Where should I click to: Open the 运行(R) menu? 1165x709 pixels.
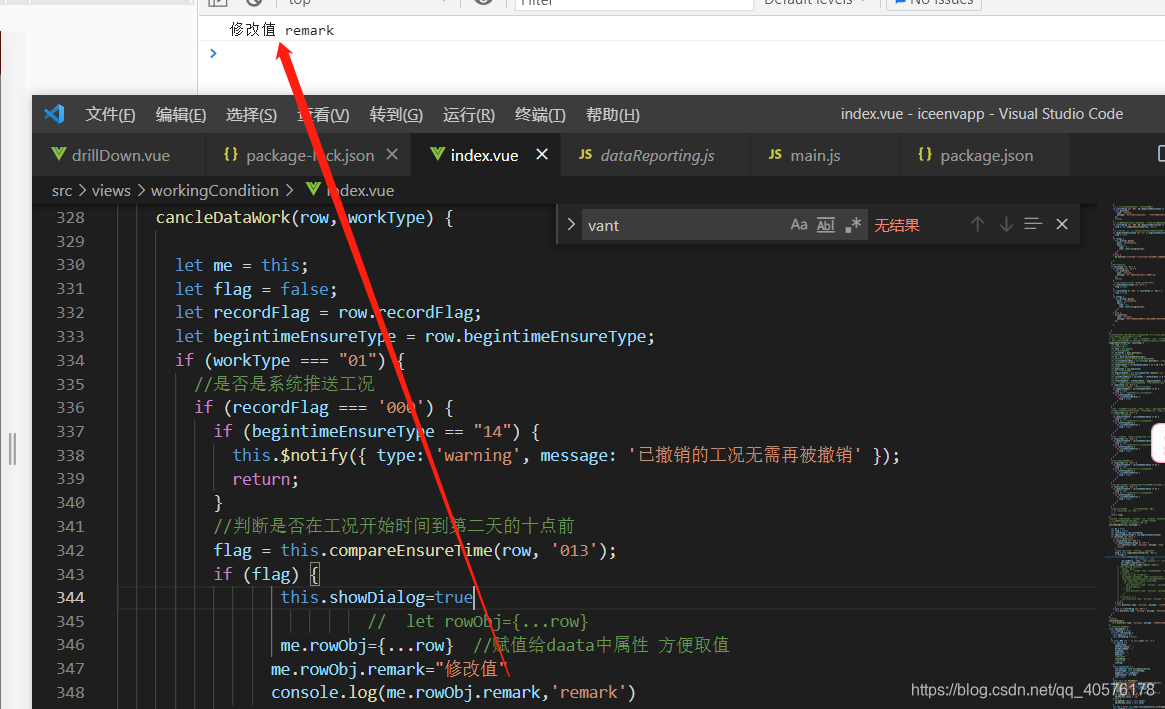pos(469,114)
